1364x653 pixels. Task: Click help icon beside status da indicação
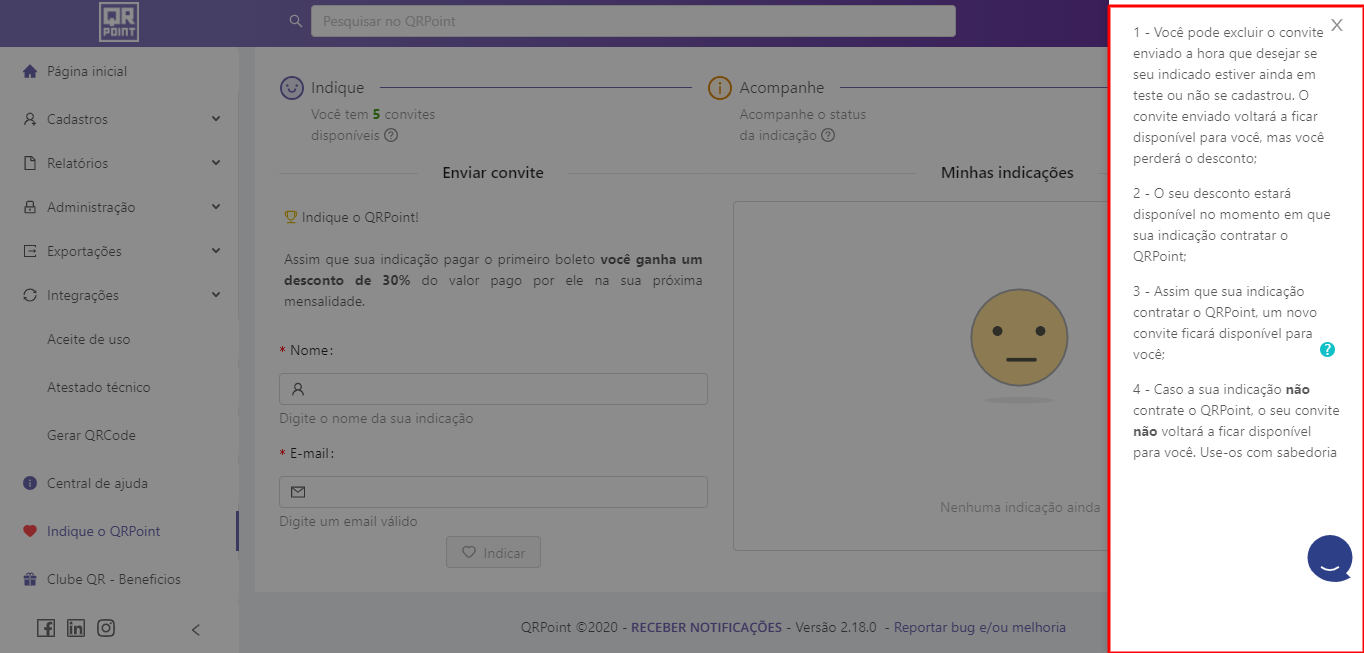826,135
